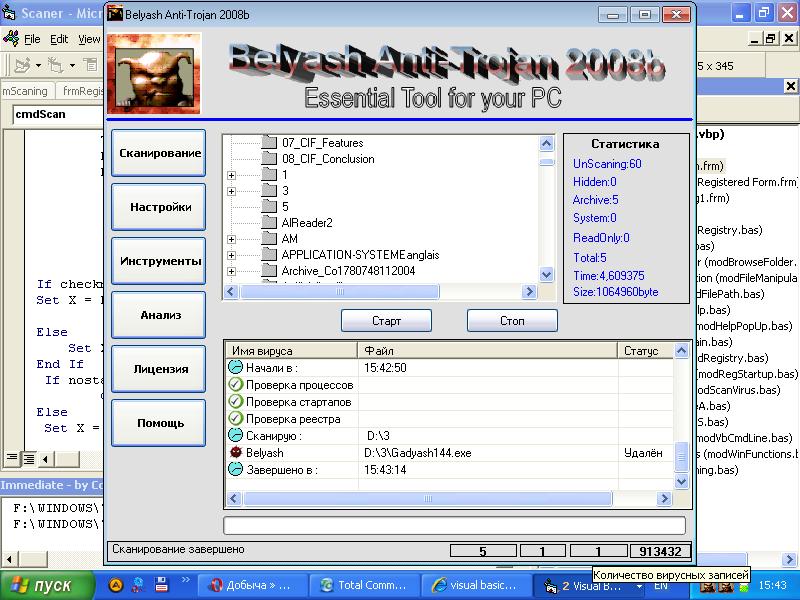The width and height of the screenshot is (800, 600).
Task: Click the clock icon beside Завершено в
Action: (x=236, y=470)
